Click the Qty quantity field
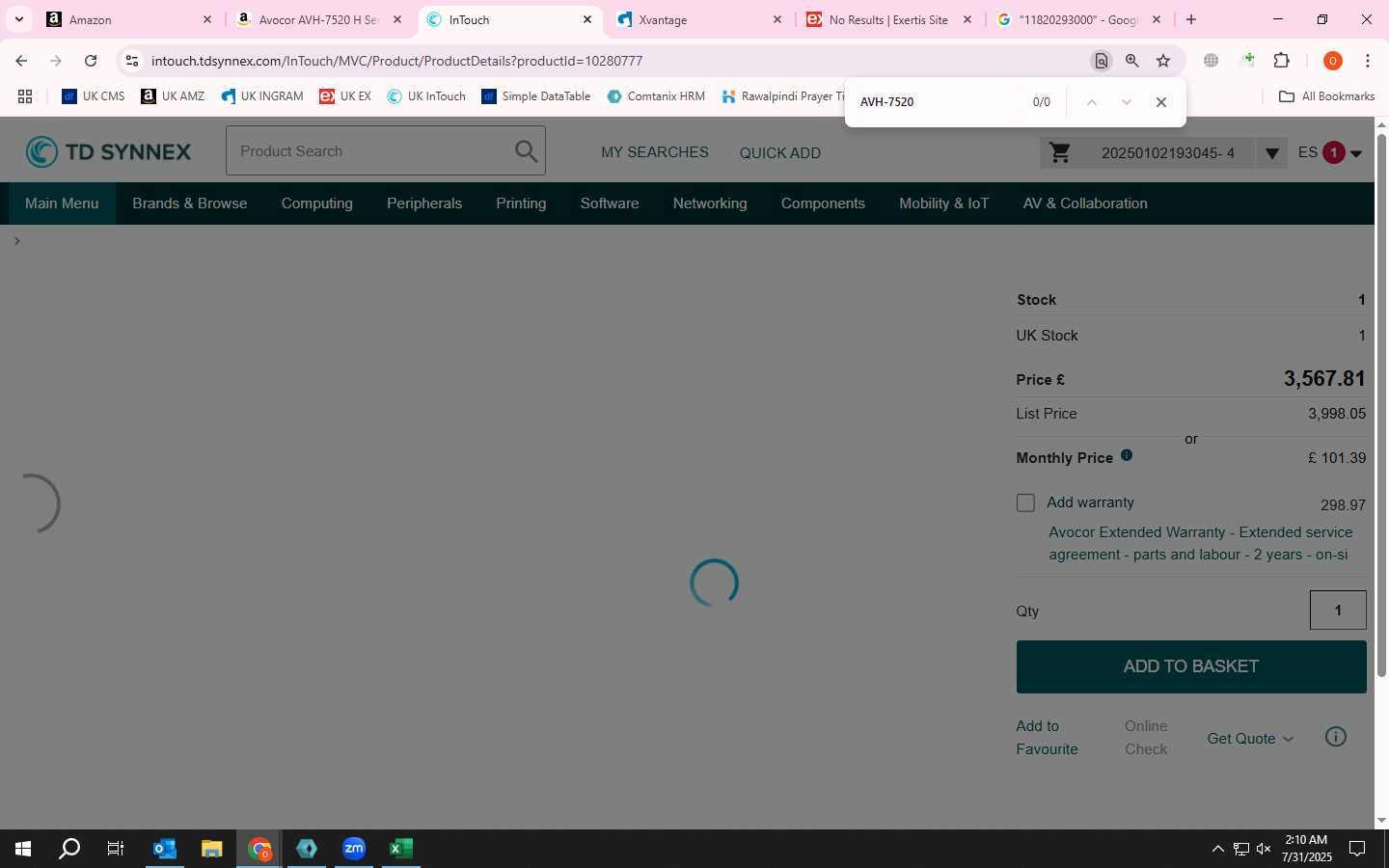The height and width of the screenshot is (868, 1389). pos(1338,610)
